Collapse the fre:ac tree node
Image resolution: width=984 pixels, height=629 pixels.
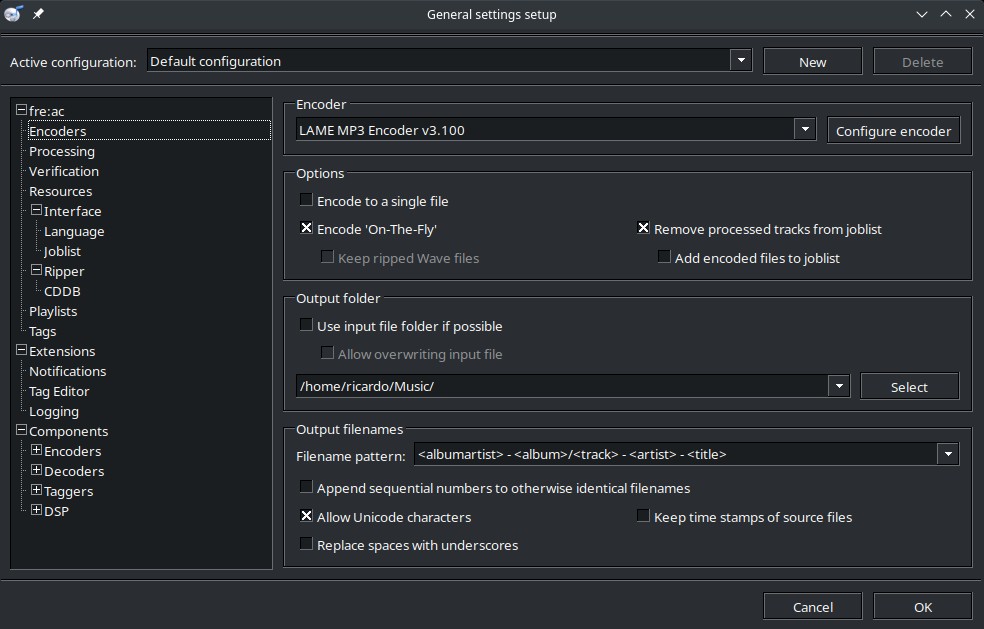(x=21, y=110)
